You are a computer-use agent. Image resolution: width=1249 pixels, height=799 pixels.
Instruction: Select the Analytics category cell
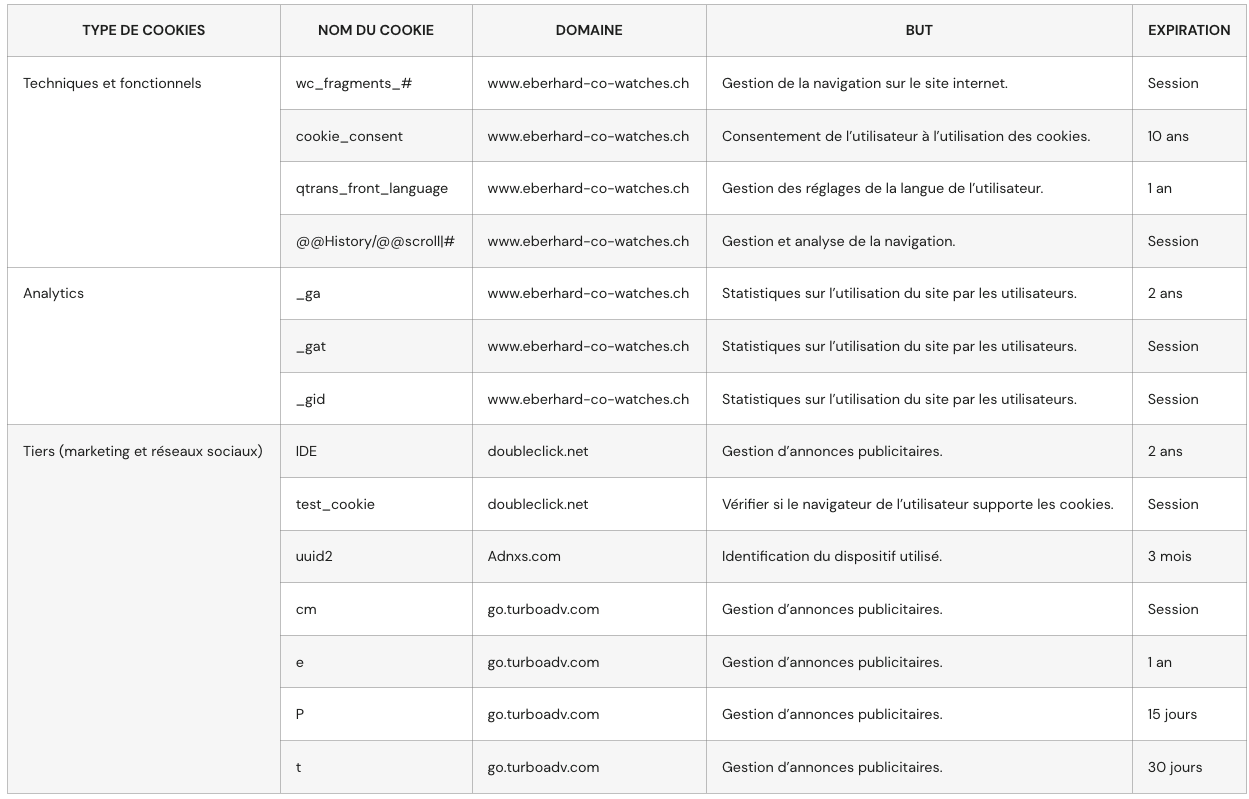pyautogui.click(x=53, y=293)
